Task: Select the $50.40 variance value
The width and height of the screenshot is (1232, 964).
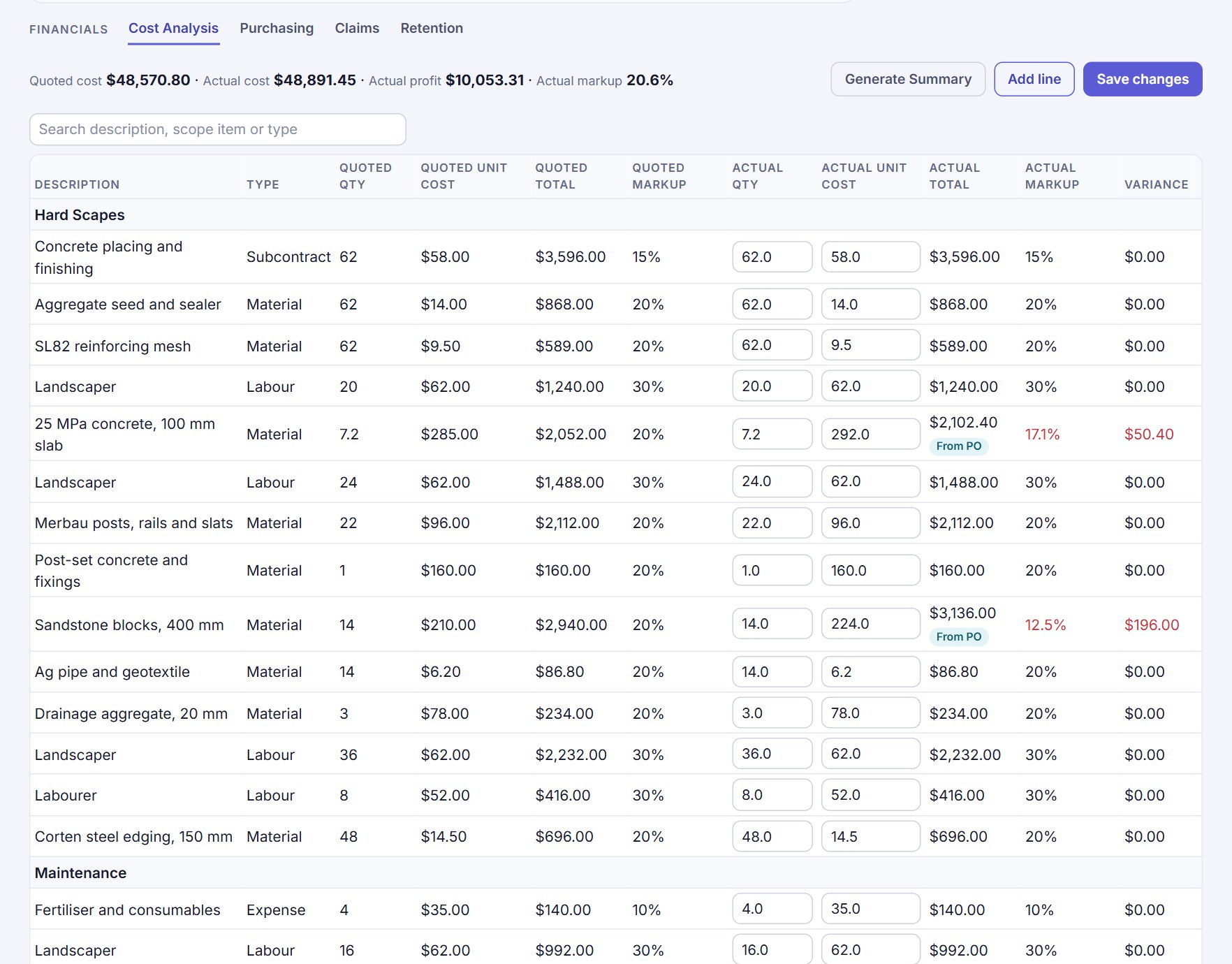Action: click(x=1149, y=434)
